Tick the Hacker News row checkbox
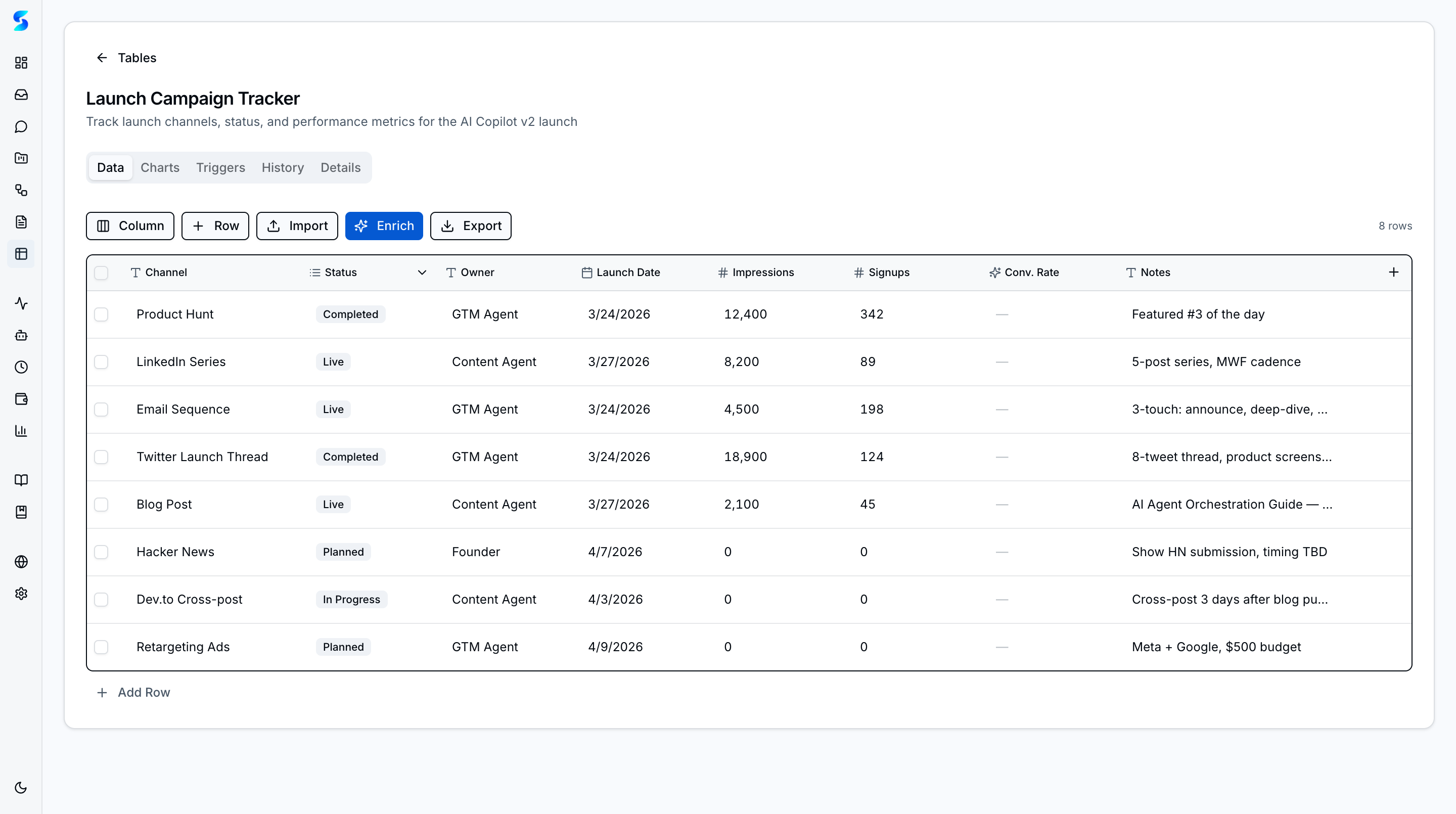Image resolution: width=1456 pixels, height=814 pixels. click(x=101, y=552)
